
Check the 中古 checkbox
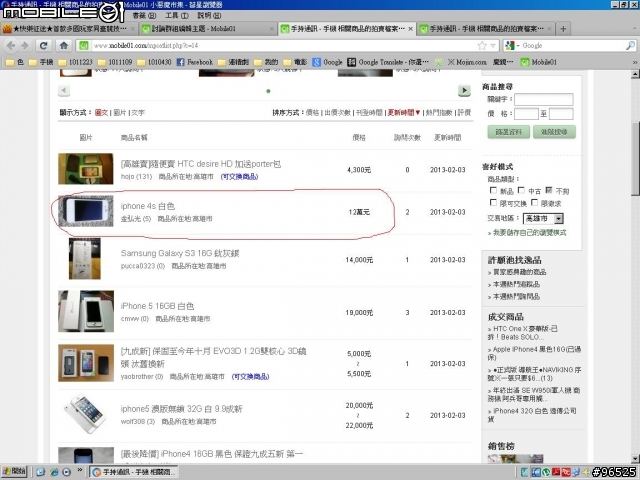[521, 190]
